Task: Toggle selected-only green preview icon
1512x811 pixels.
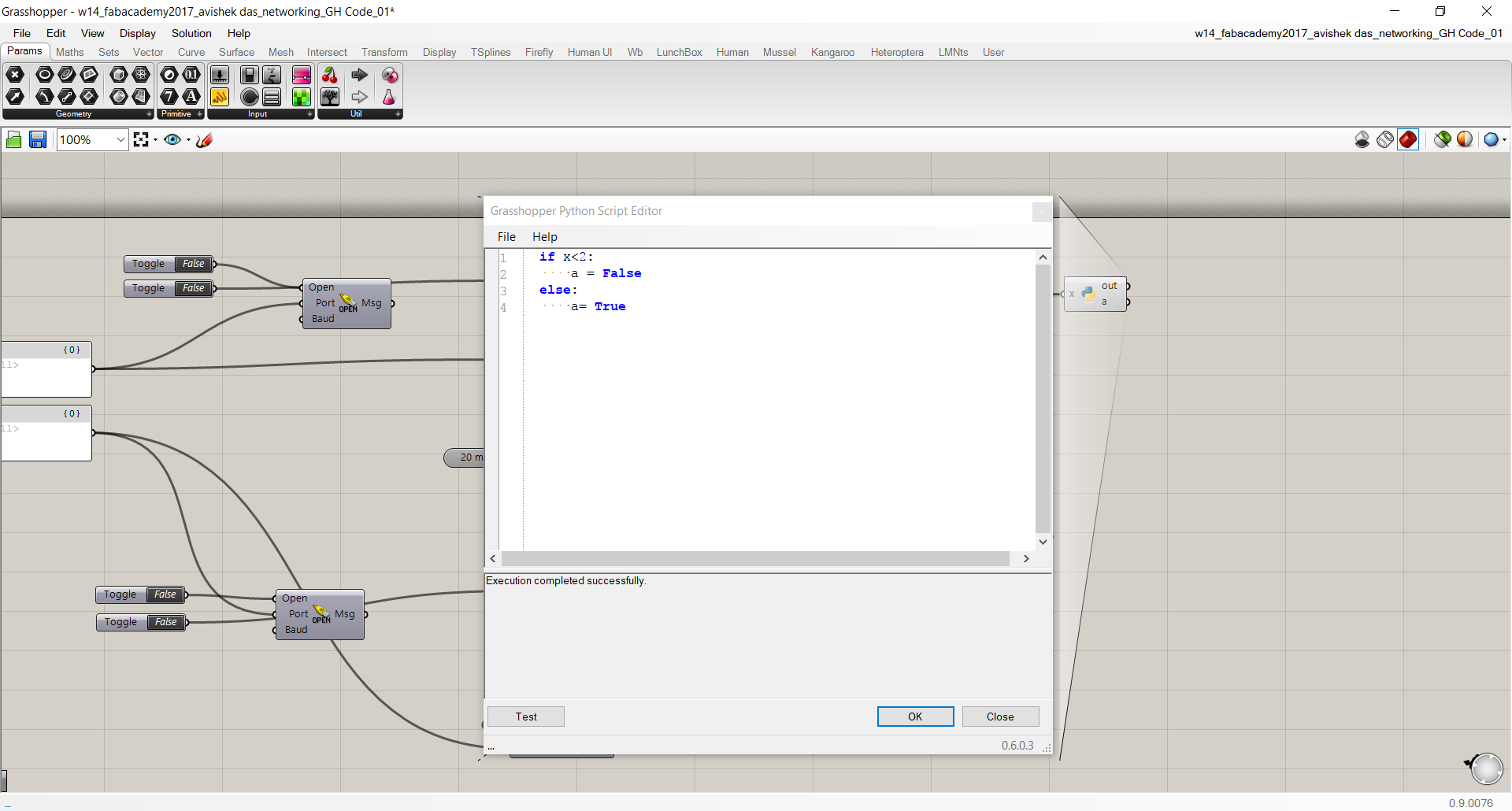Action: point(1443,140)
